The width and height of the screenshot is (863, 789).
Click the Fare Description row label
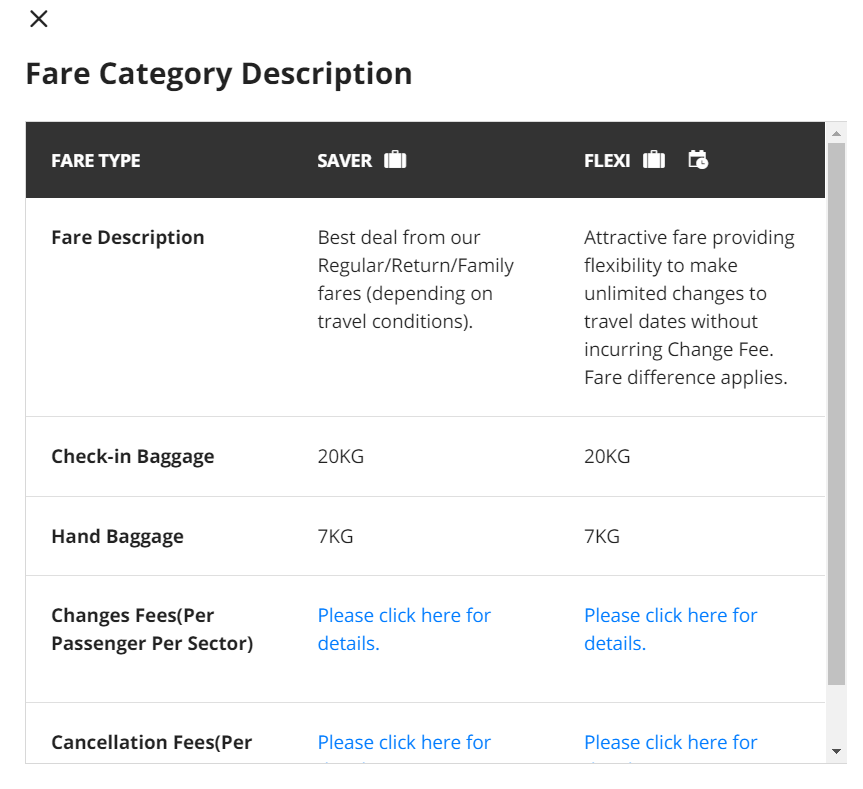(x=127, y=238)
